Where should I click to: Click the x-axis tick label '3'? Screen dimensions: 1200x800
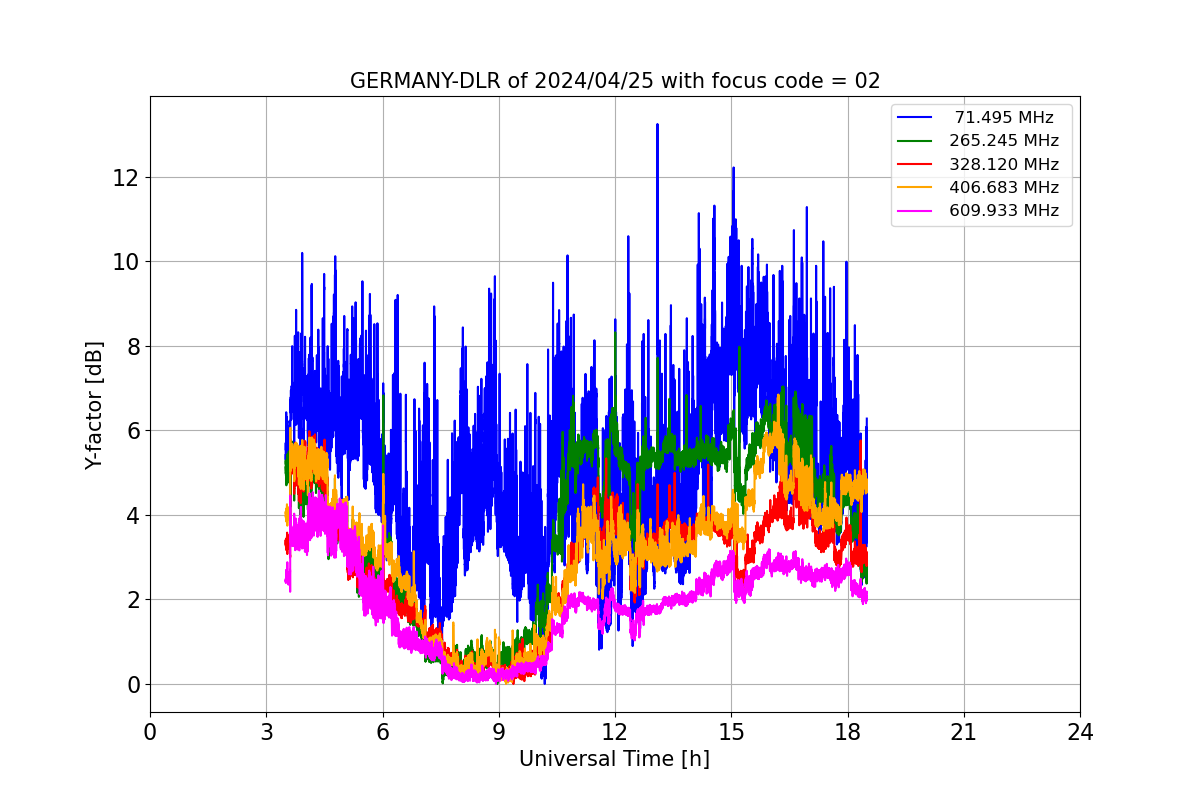pos(266,733)
